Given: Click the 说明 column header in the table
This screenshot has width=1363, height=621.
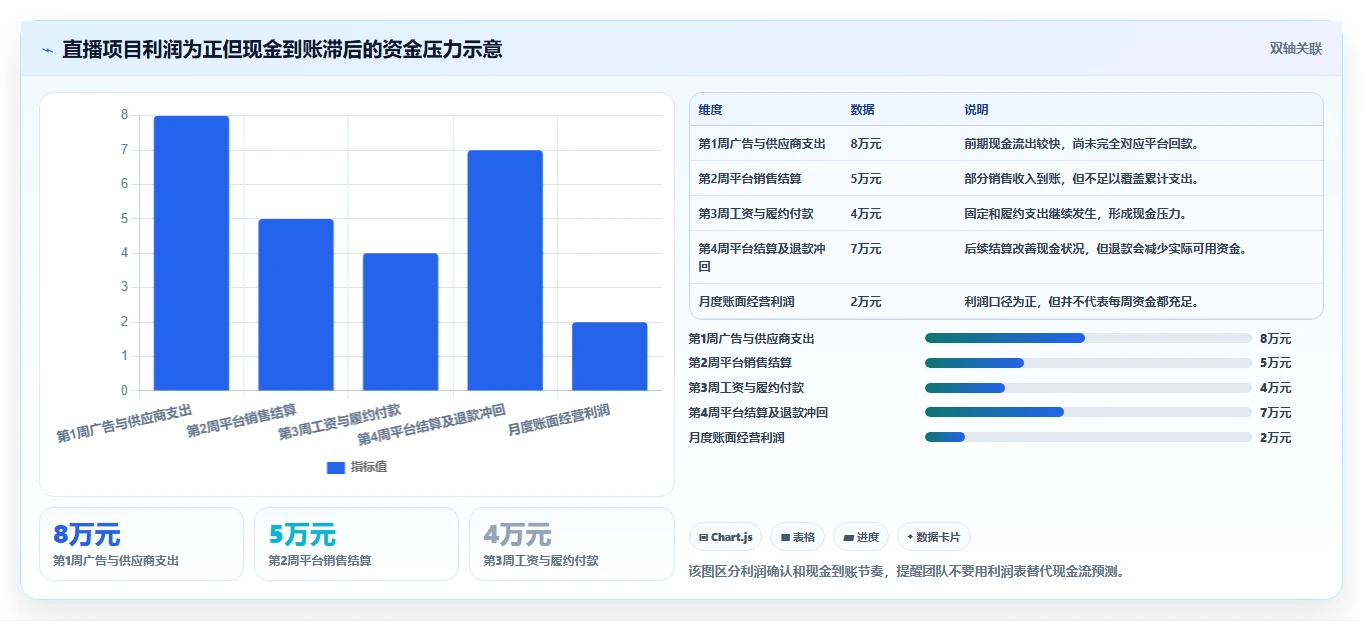Looking at the screenshot, I should point(977,110).
